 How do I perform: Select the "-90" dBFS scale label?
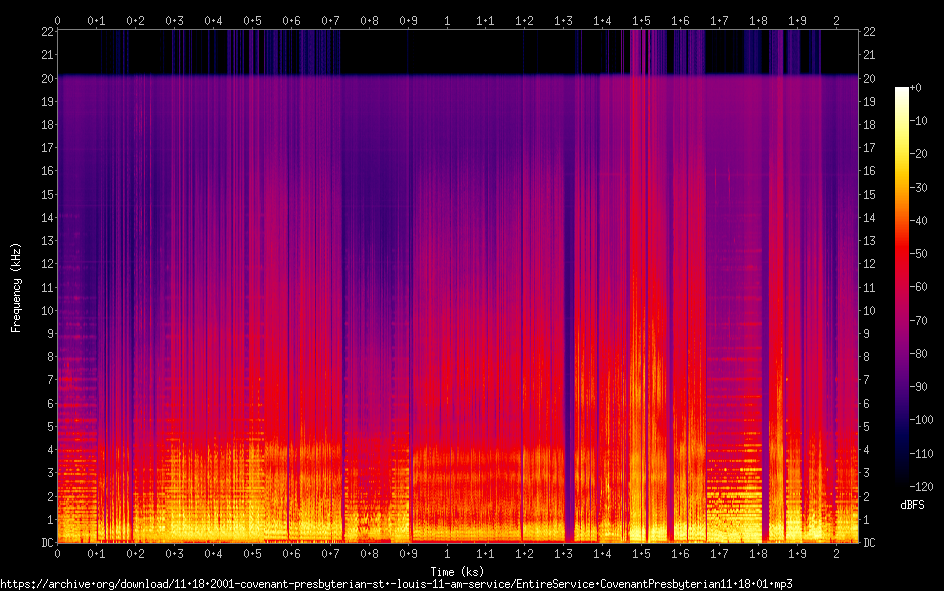point(918,387)
